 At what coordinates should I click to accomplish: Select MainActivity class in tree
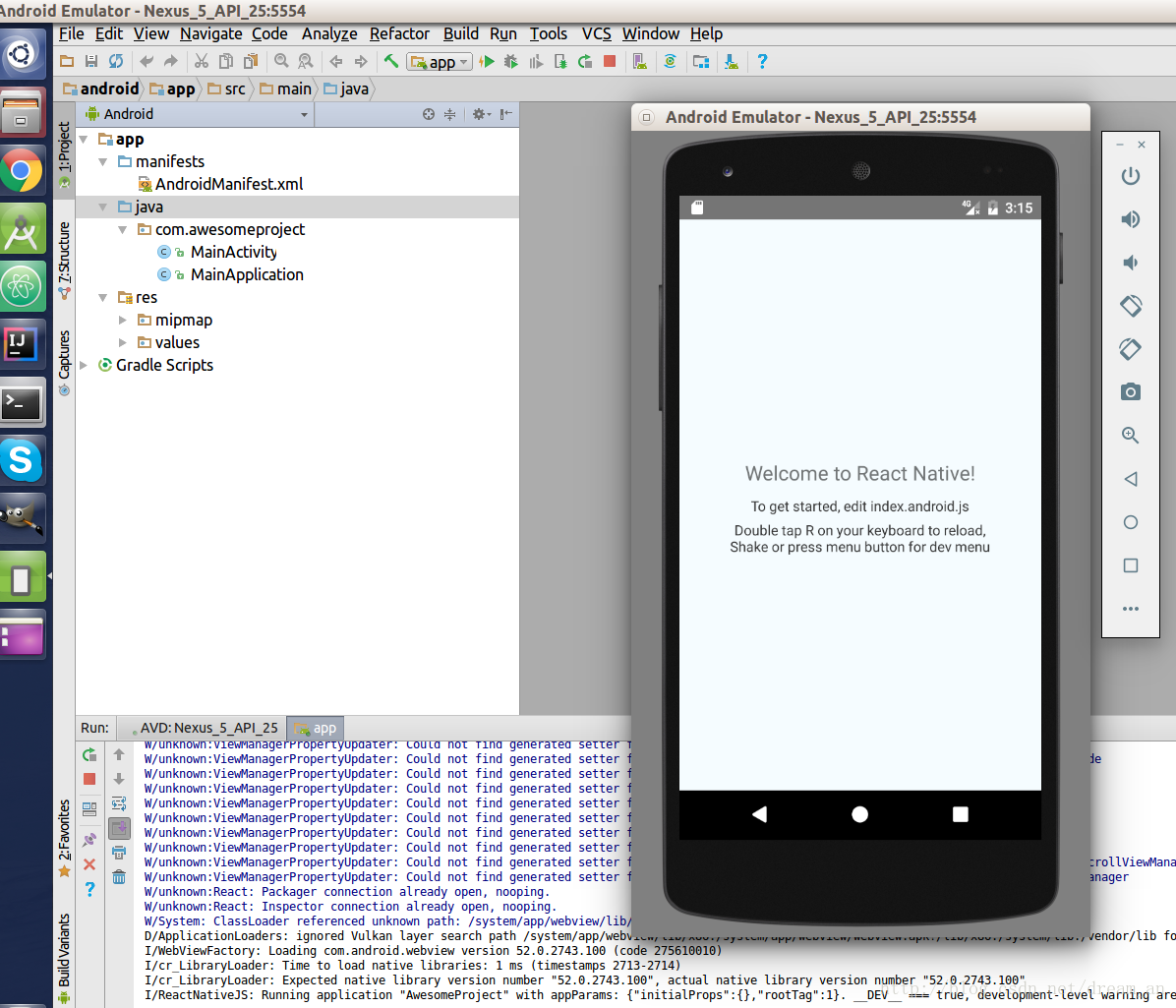[x=217, y=252]
